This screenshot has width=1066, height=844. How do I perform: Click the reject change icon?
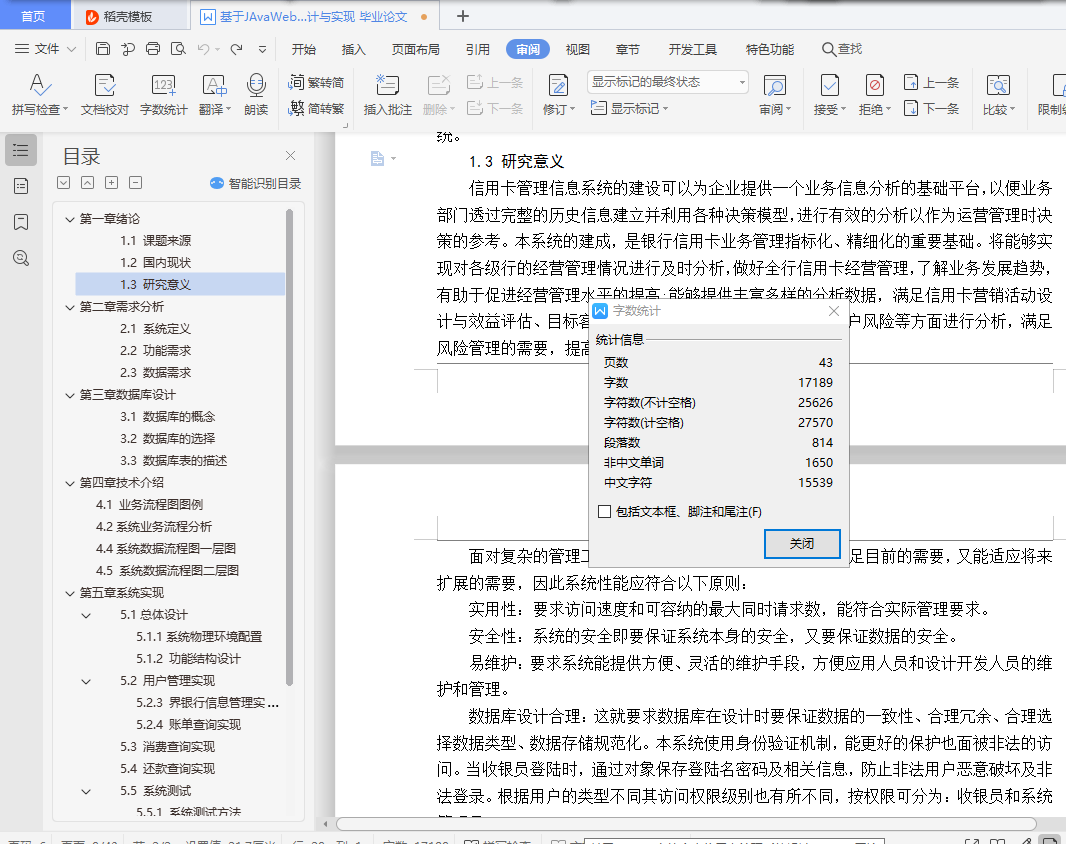tap(874, 86)
